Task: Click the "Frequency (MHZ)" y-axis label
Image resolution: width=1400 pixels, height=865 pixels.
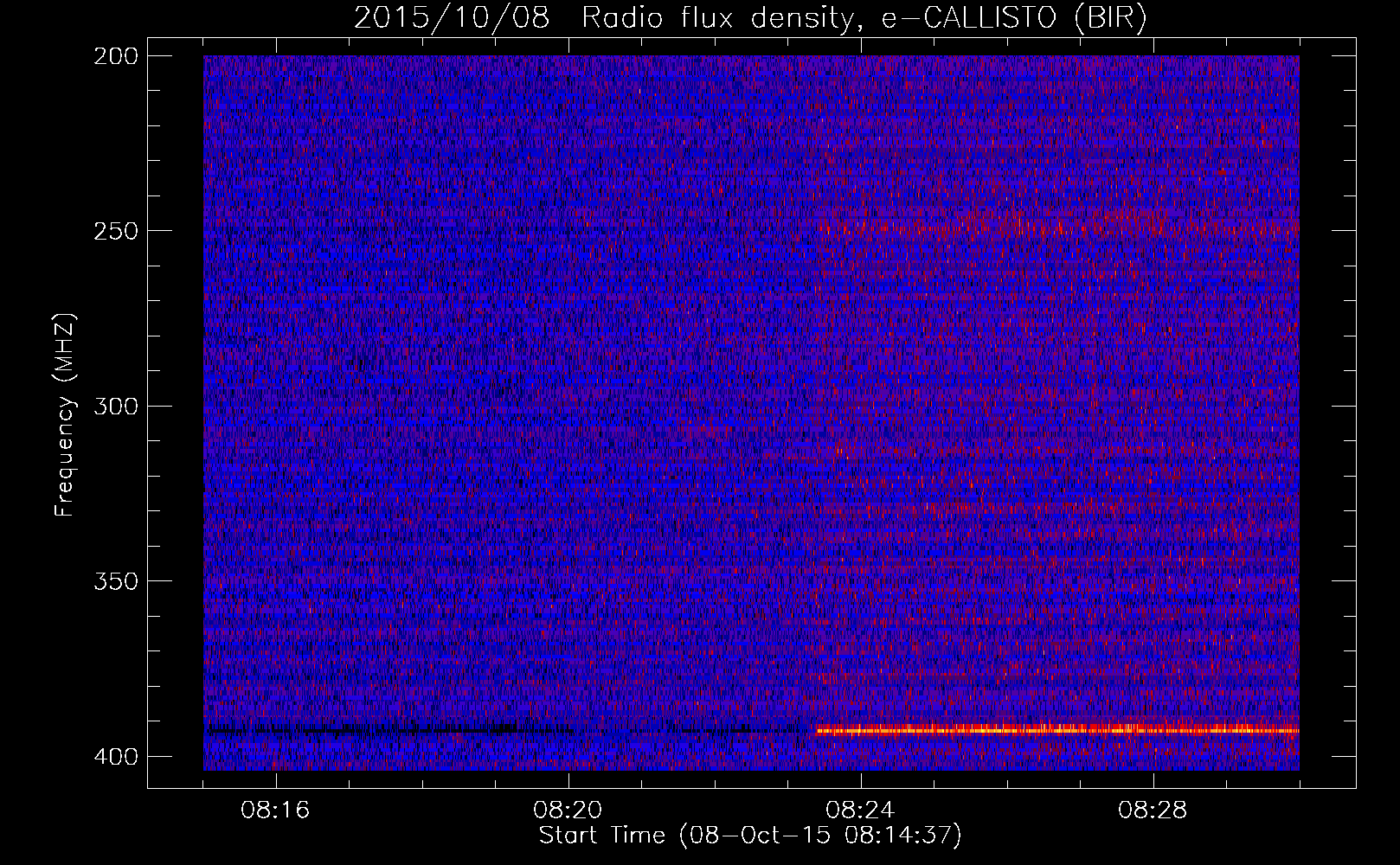Action: (x=65, y=415)
